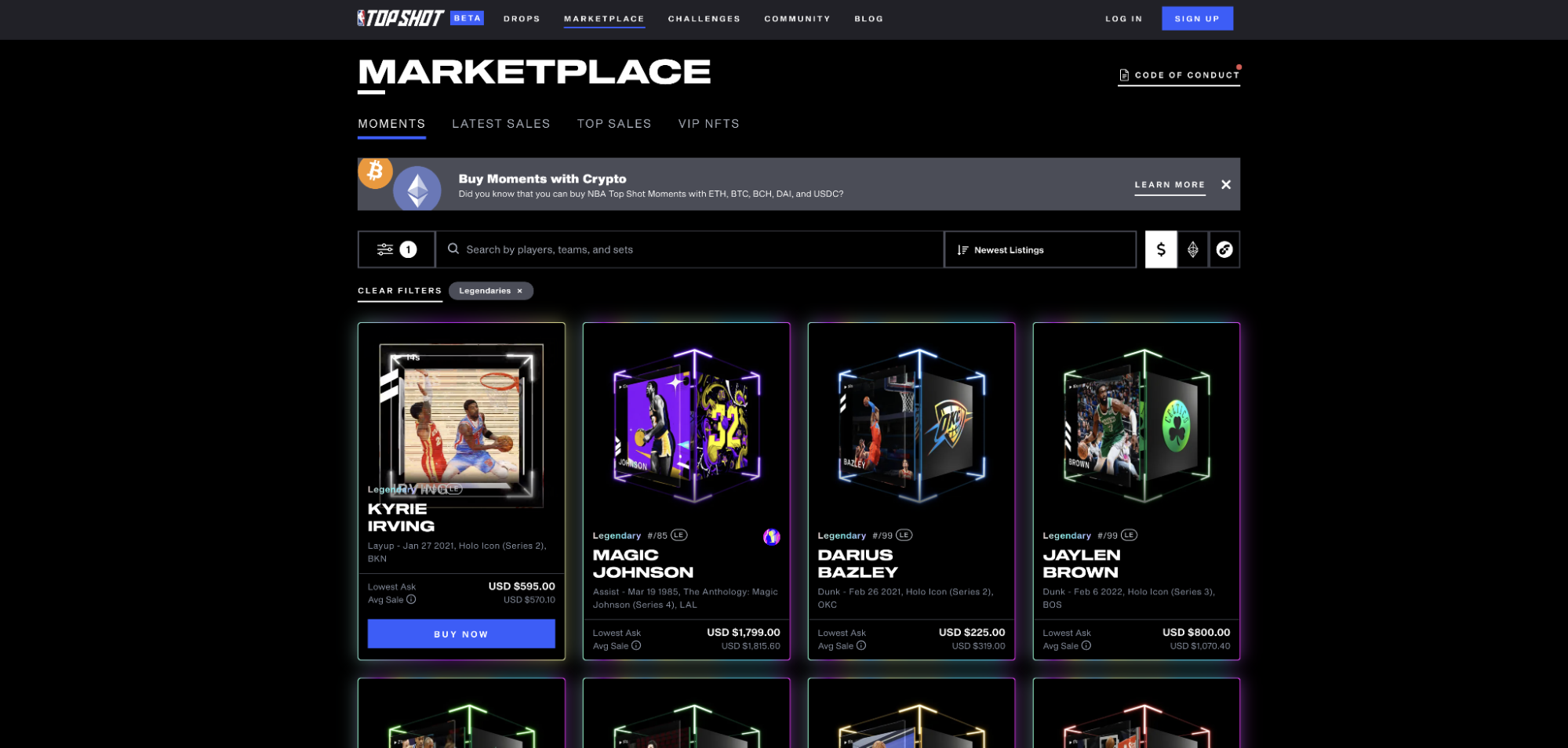Visit the Blog from the navigation
Image resolution: width=1568 pixels, height=748 pixels.
coord(869,19)
